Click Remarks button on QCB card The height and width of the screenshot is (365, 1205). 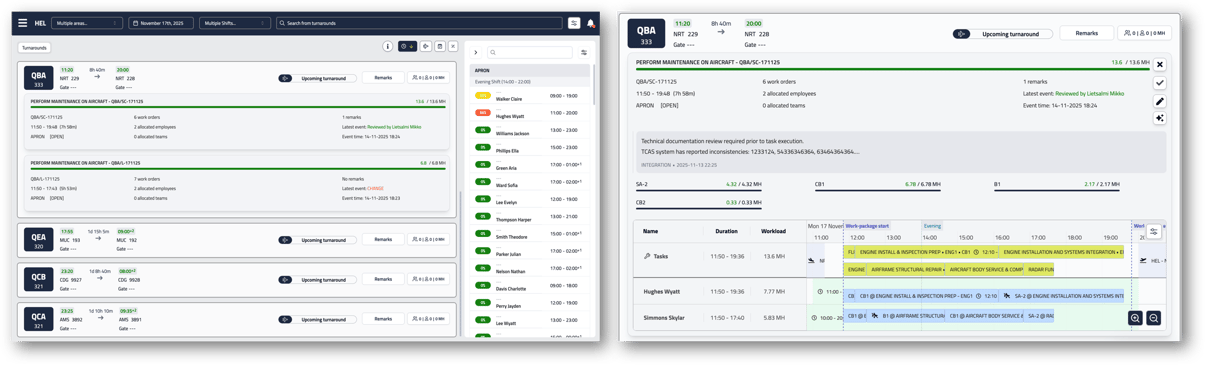pos(383,279)
